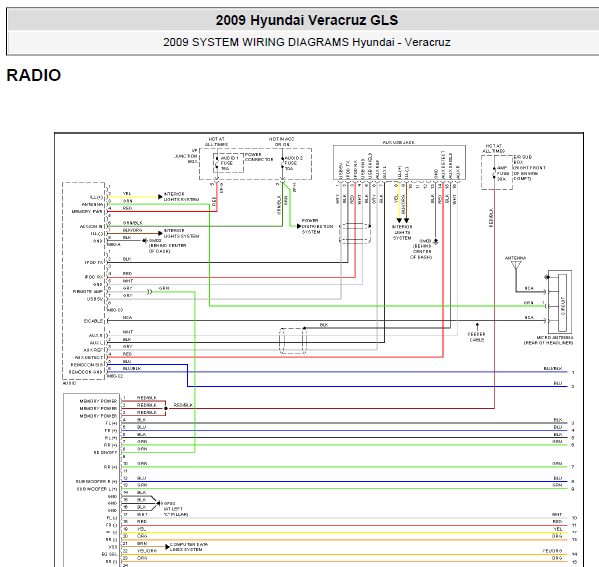Click the 'GRN/BLK' wire label at pin 6
This screenshot has width=599, height=567.
pos(133,222)
